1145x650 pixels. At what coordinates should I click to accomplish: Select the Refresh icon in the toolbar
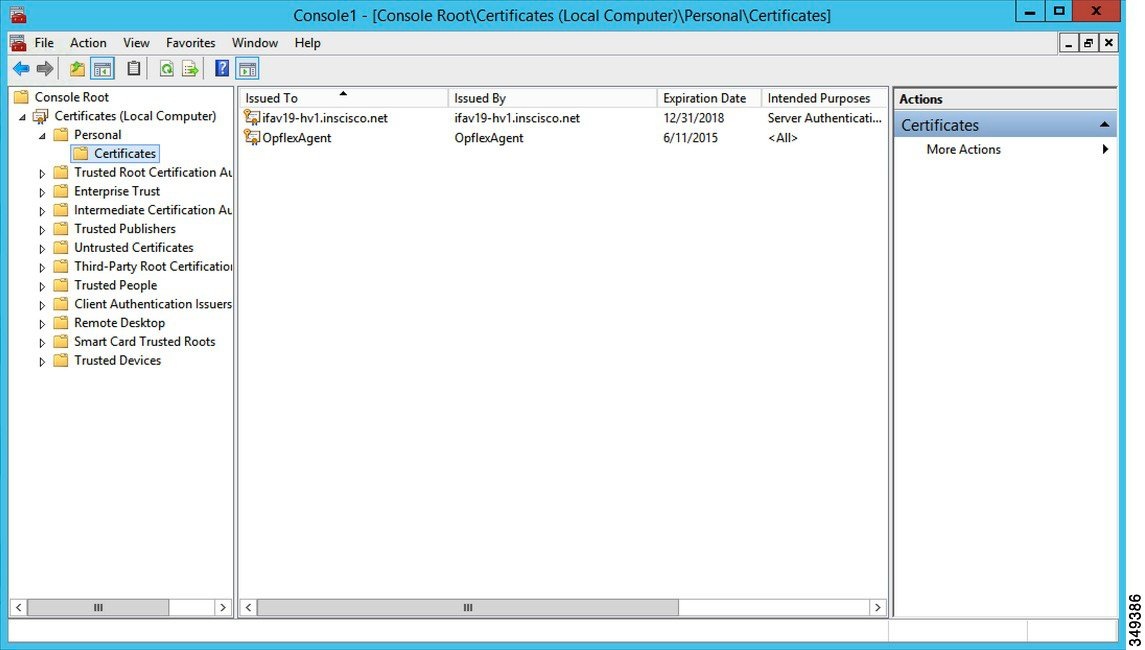166,68
